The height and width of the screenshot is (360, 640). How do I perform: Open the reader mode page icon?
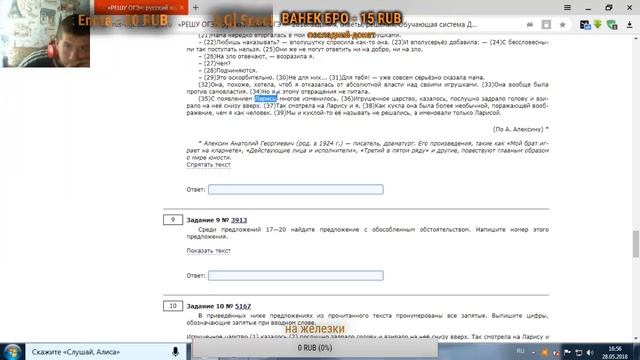[x=546, y=24]
